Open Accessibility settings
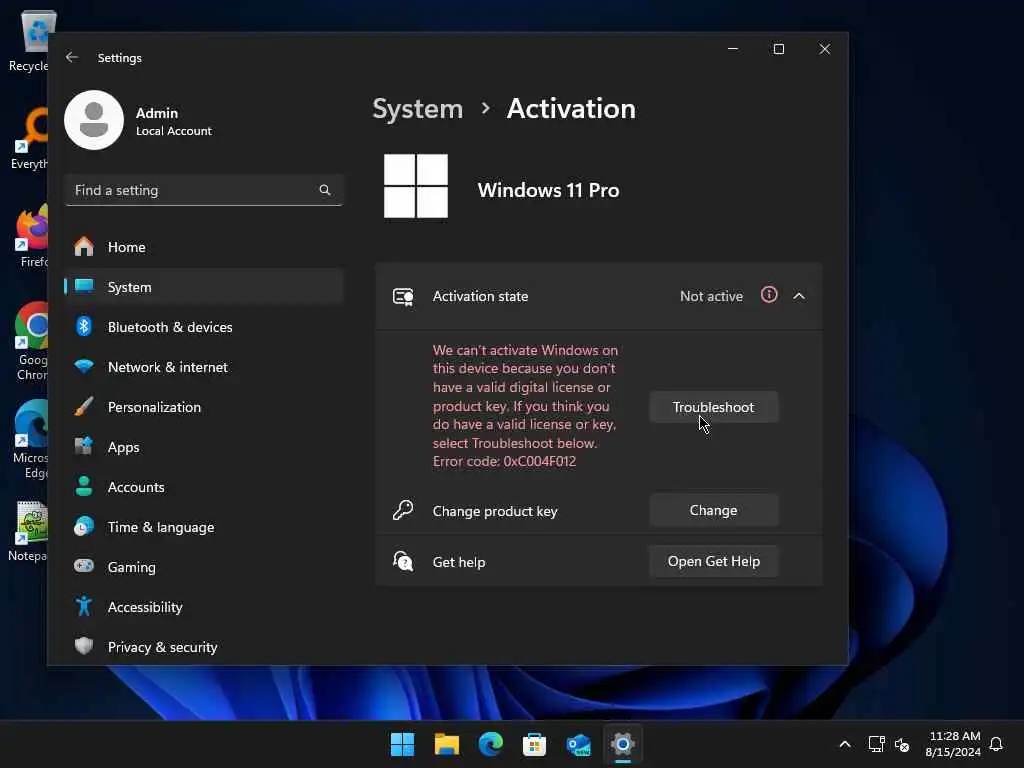This screenshot has width=1024, height=768. [204, 607]
